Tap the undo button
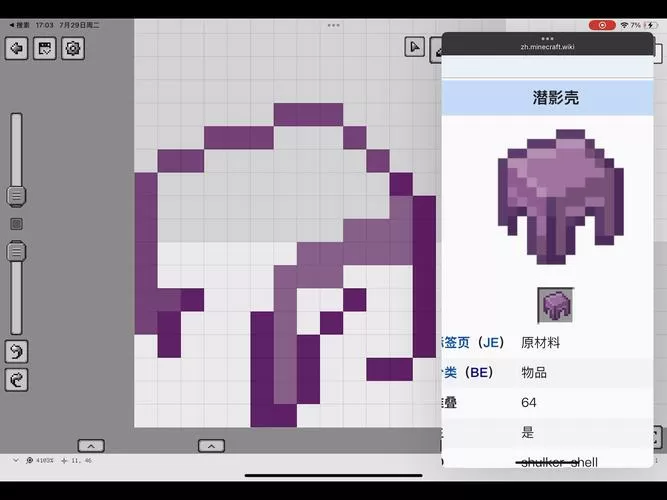The image size is (667, 500). (17, 351)
